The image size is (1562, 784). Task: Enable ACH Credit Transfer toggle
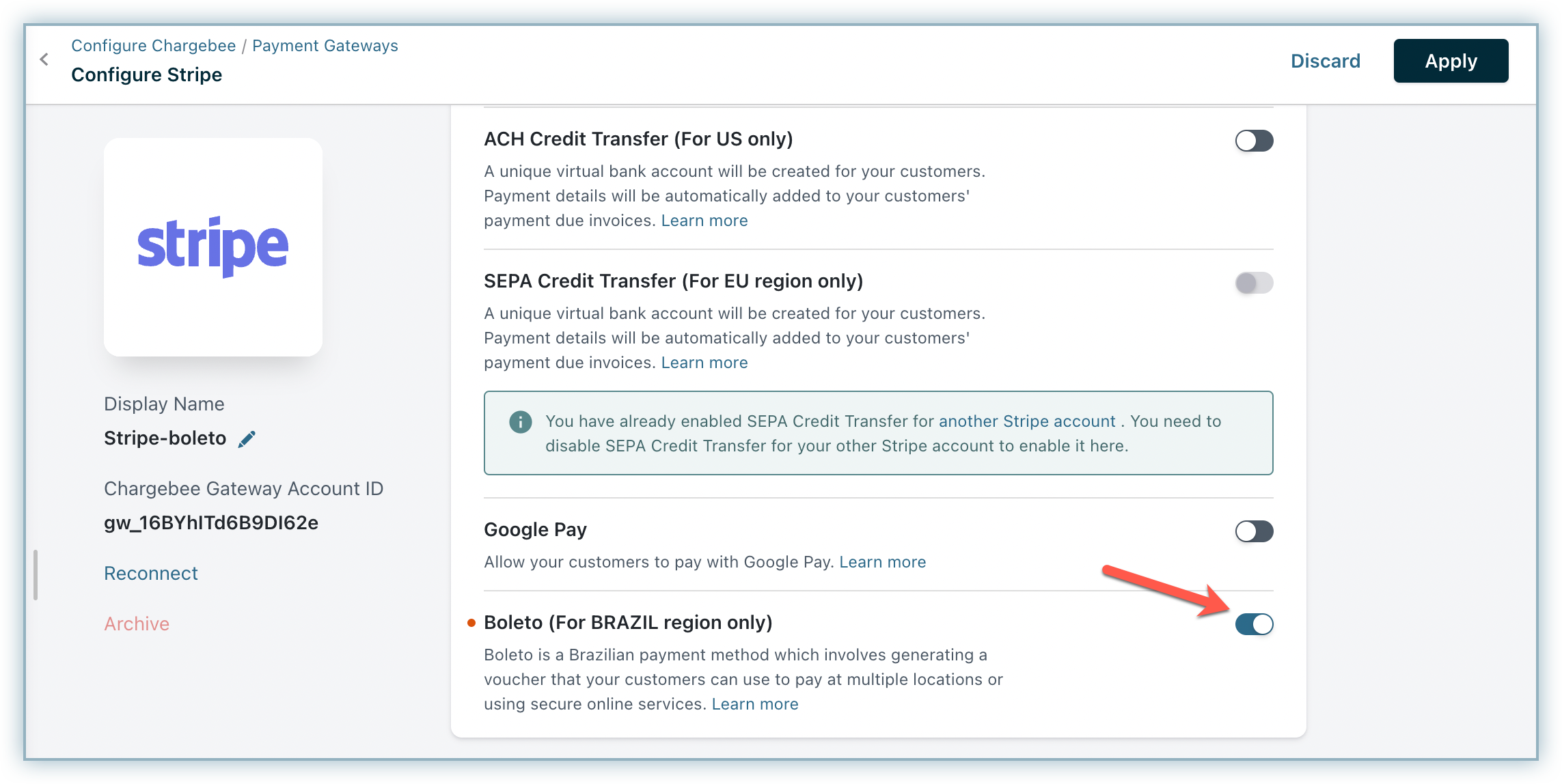[1254, 141]
